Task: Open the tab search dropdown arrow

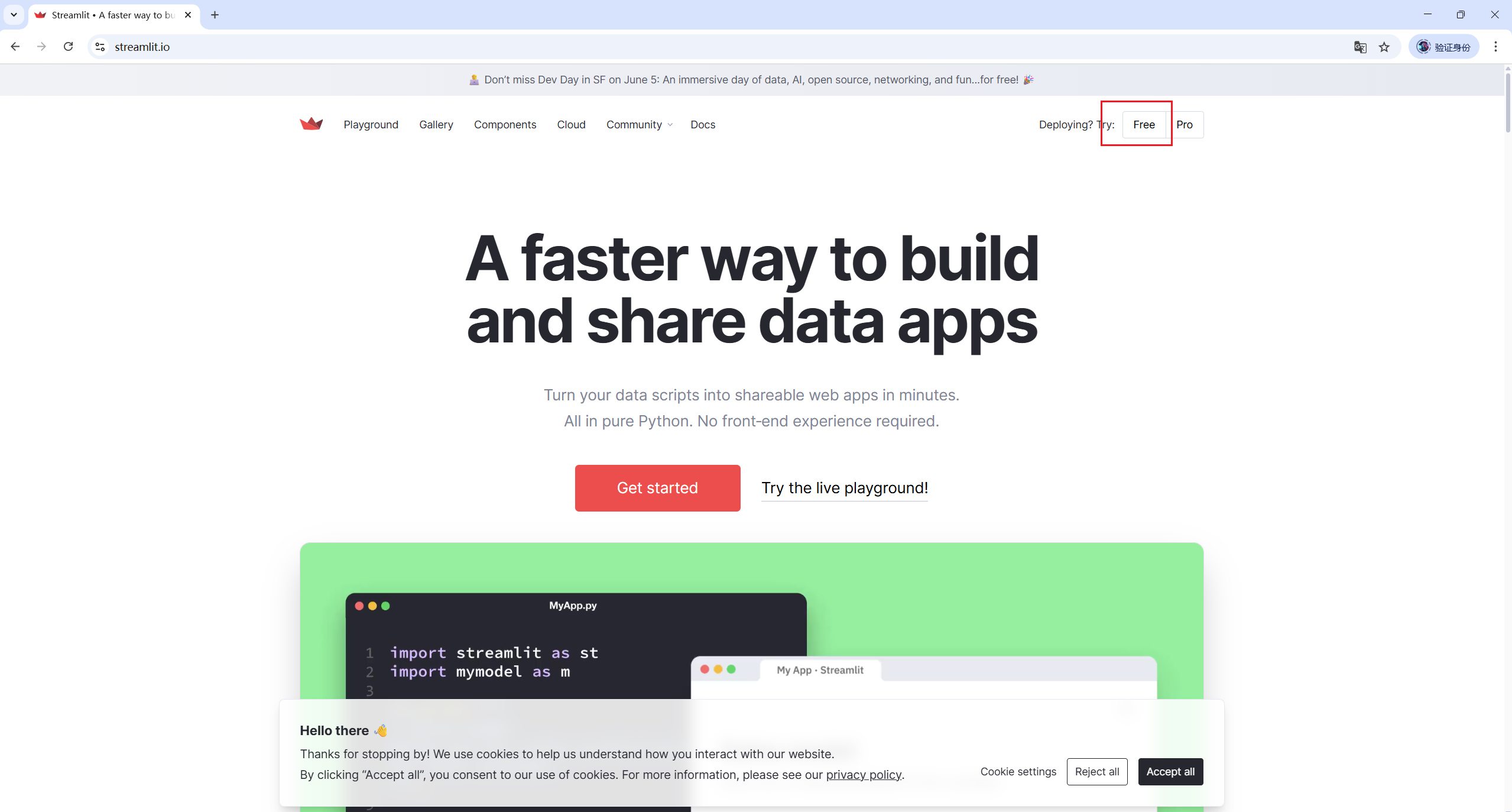Action: tap(14, 15)
